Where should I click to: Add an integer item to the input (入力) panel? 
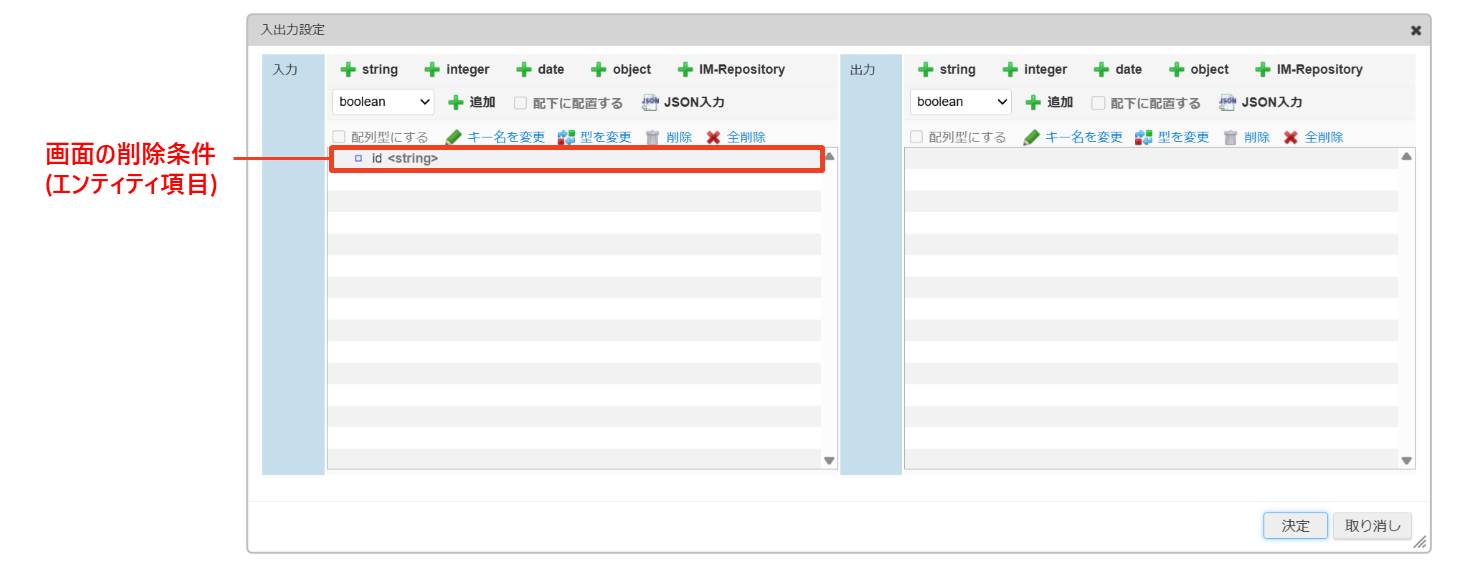pos(457,69)
